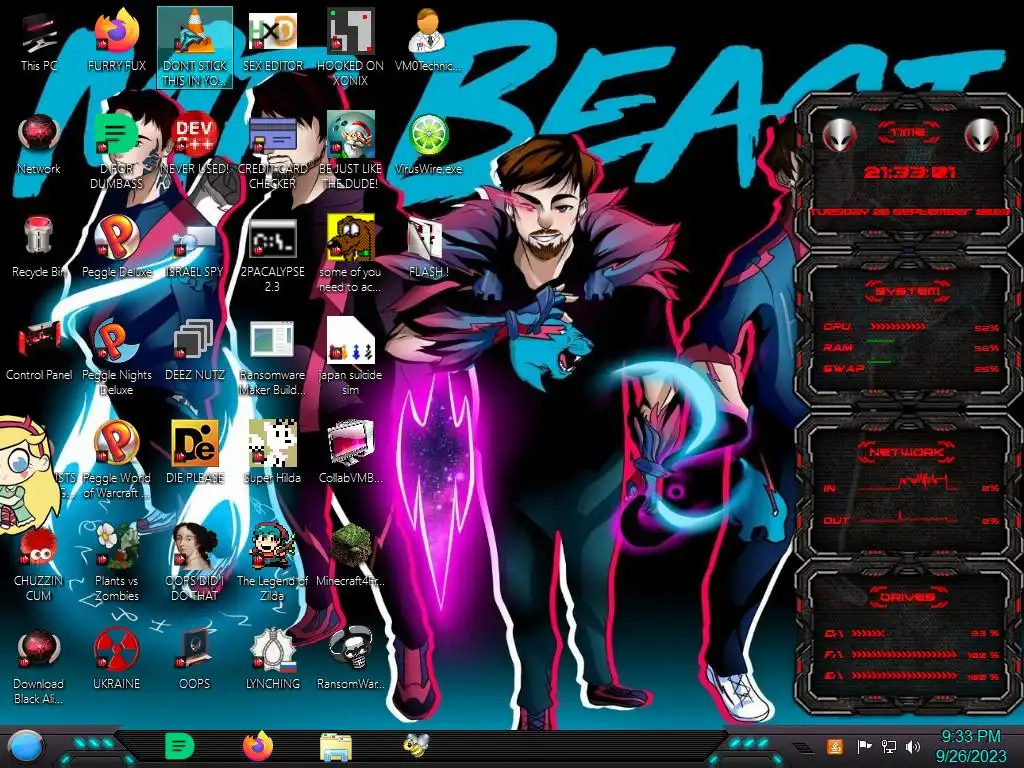Image resolution: width=1024 pixels, height=768 pixels.
Task: Select the HxD hex editor desktop icon
Action: tap(272, 42)
